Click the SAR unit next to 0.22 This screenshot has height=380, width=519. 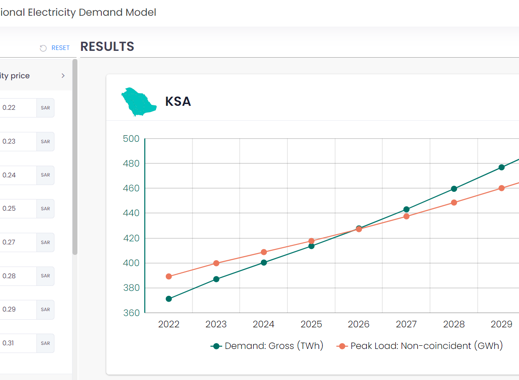tap(45, 108)
